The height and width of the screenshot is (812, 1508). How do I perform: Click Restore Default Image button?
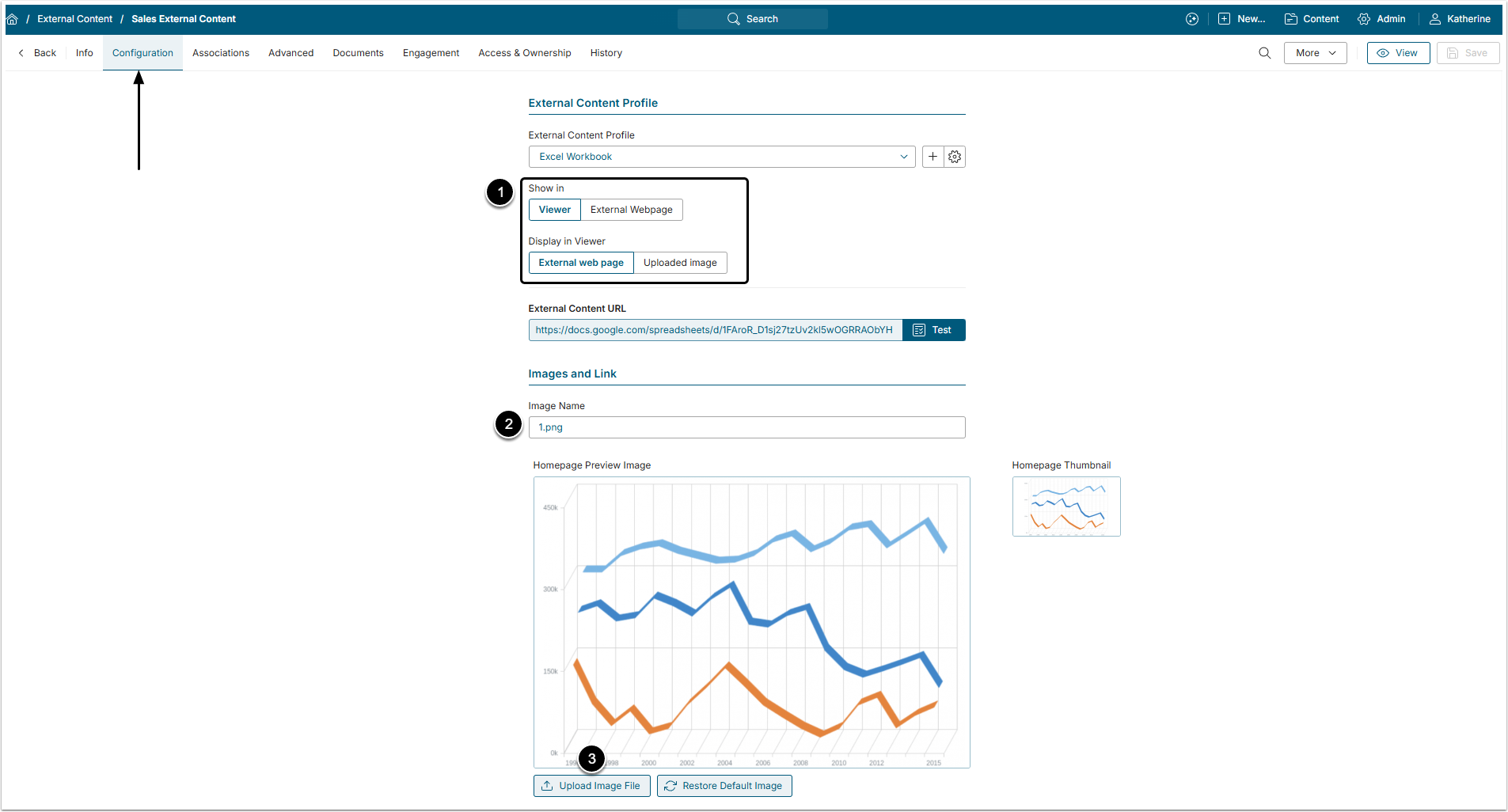click(724, 786)
